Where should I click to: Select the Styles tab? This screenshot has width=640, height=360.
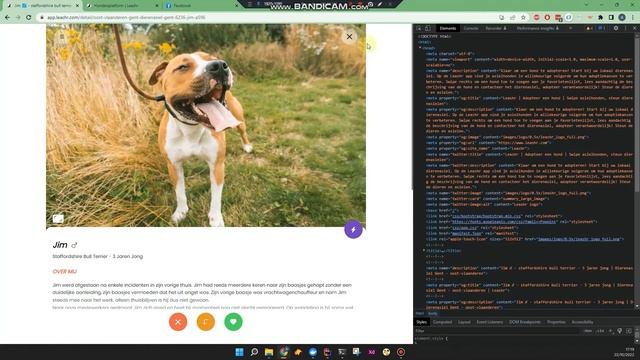(422, 322)
